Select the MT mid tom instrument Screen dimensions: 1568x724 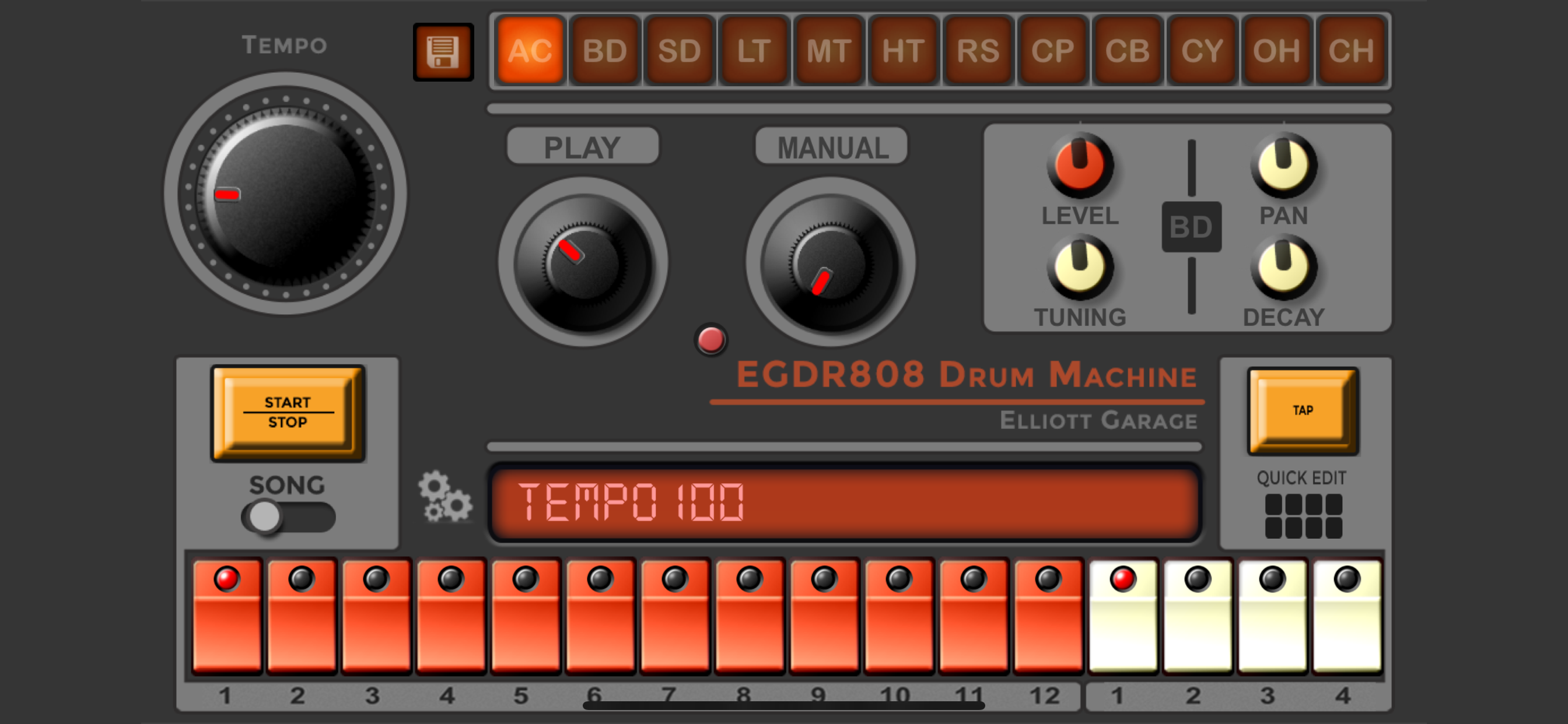829,51
